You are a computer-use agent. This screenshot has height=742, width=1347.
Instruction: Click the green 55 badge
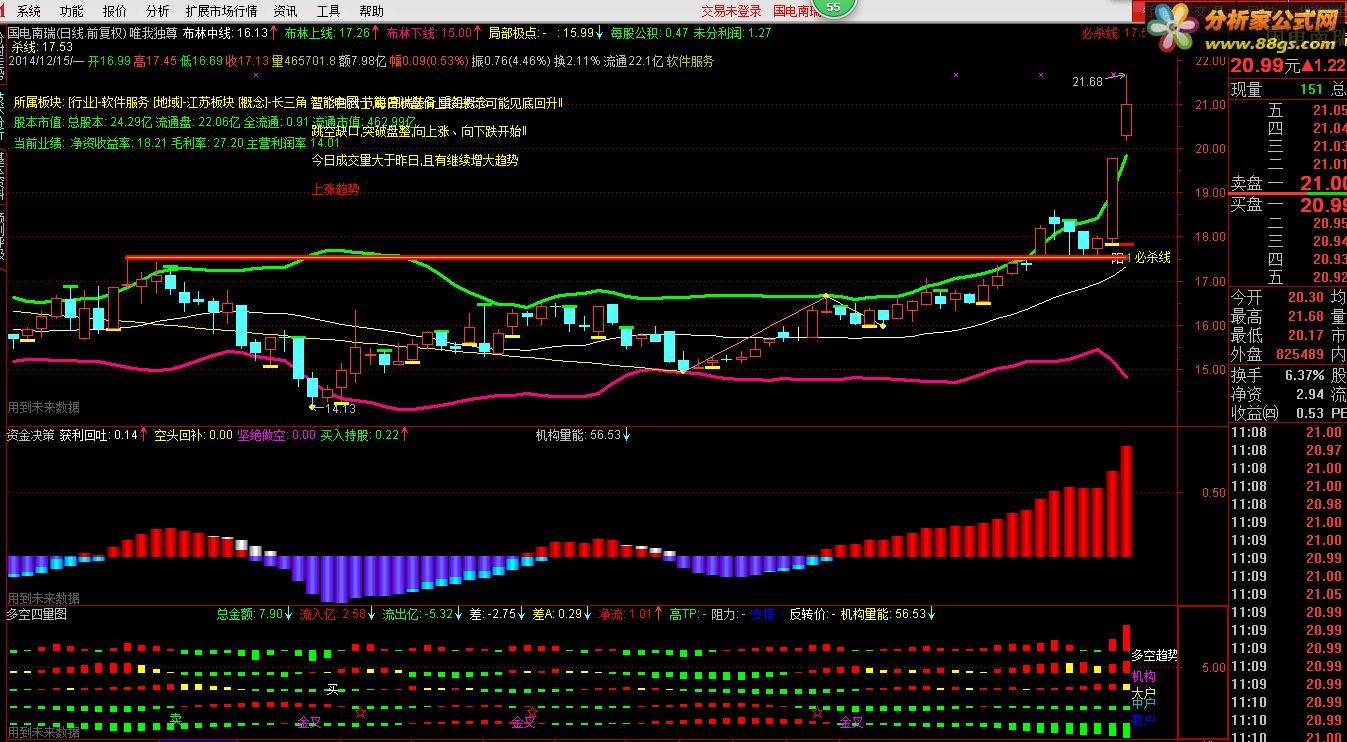[833, 9]
